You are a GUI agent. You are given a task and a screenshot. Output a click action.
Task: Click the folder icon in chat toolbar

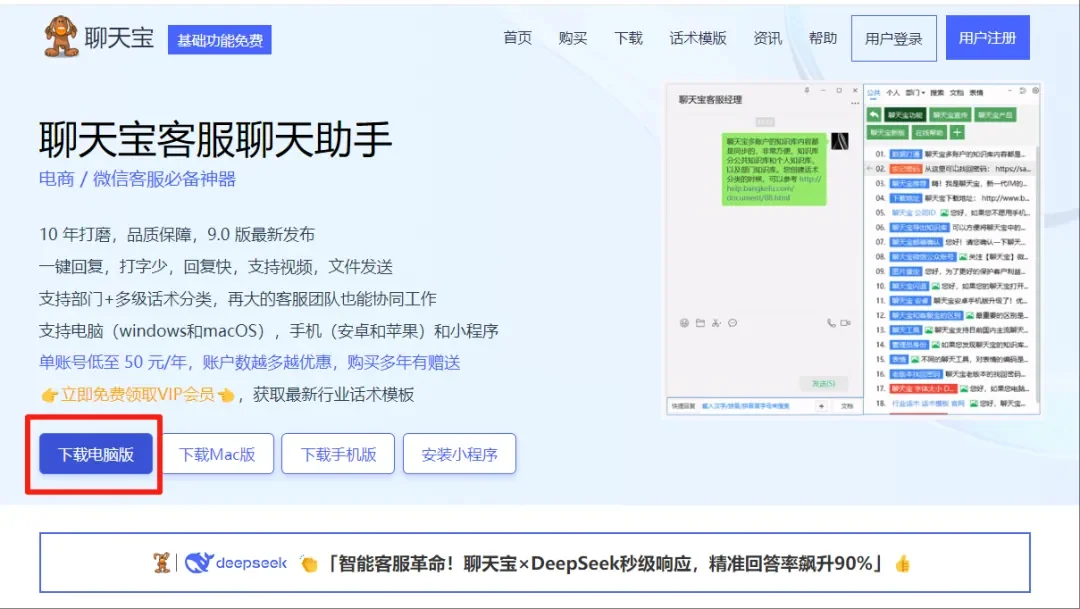coord(700,322)
